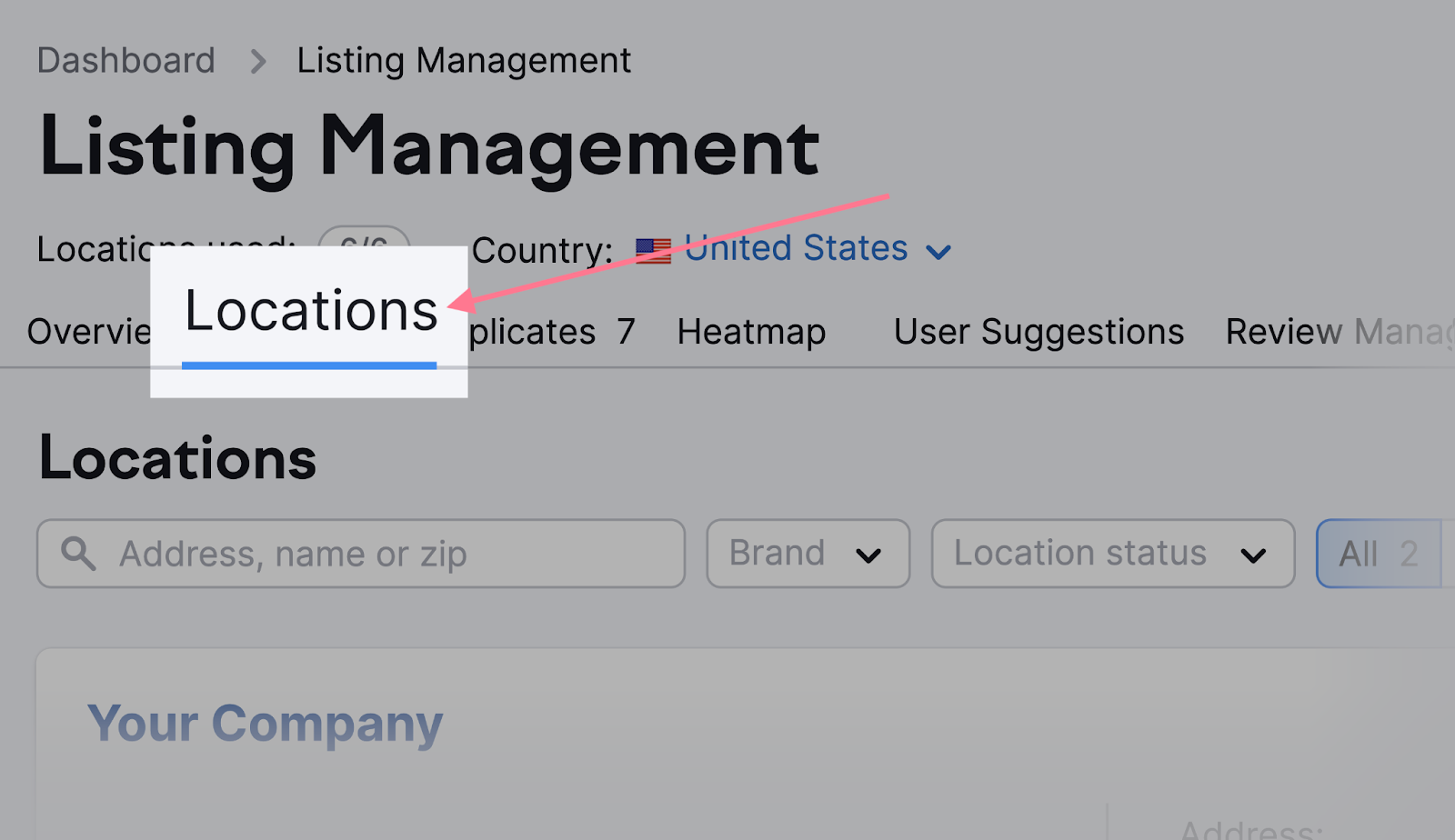Go to the Review Management tab
The image size is (1455, 840).
(1339, 332)
